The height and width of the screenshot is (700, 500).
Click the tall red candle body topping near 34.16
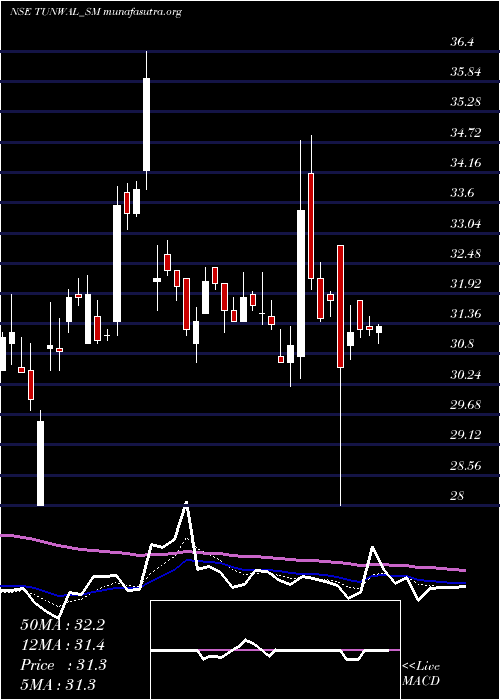[311, 225]
